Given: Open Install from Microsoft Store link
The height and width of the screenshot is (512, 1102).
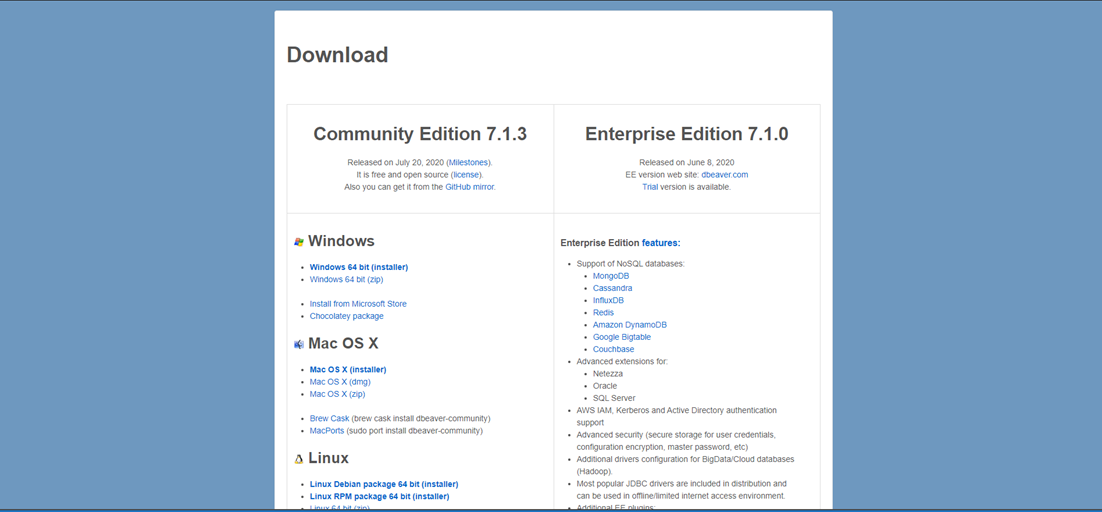Looking at the screenshot, I should [x=358, y=303].
